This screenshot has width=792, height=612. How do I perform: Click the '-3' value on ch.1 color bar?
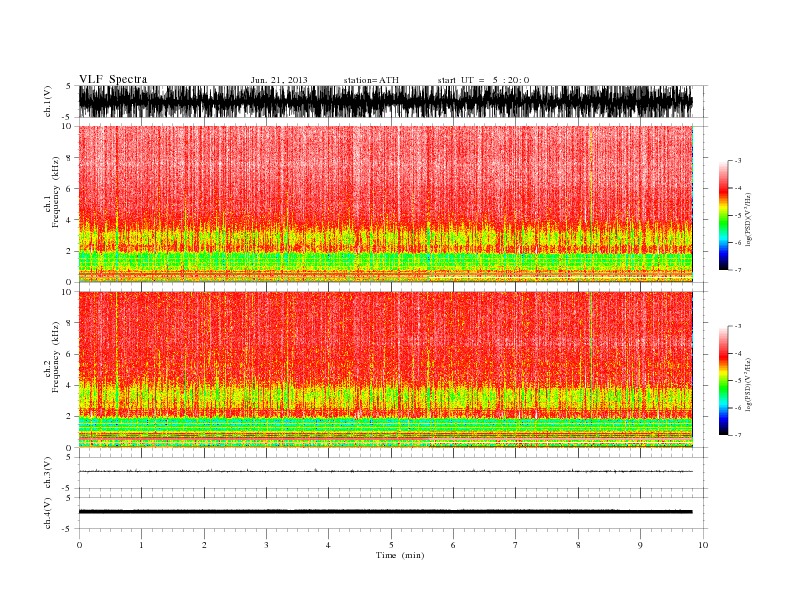tap(737, 161)
